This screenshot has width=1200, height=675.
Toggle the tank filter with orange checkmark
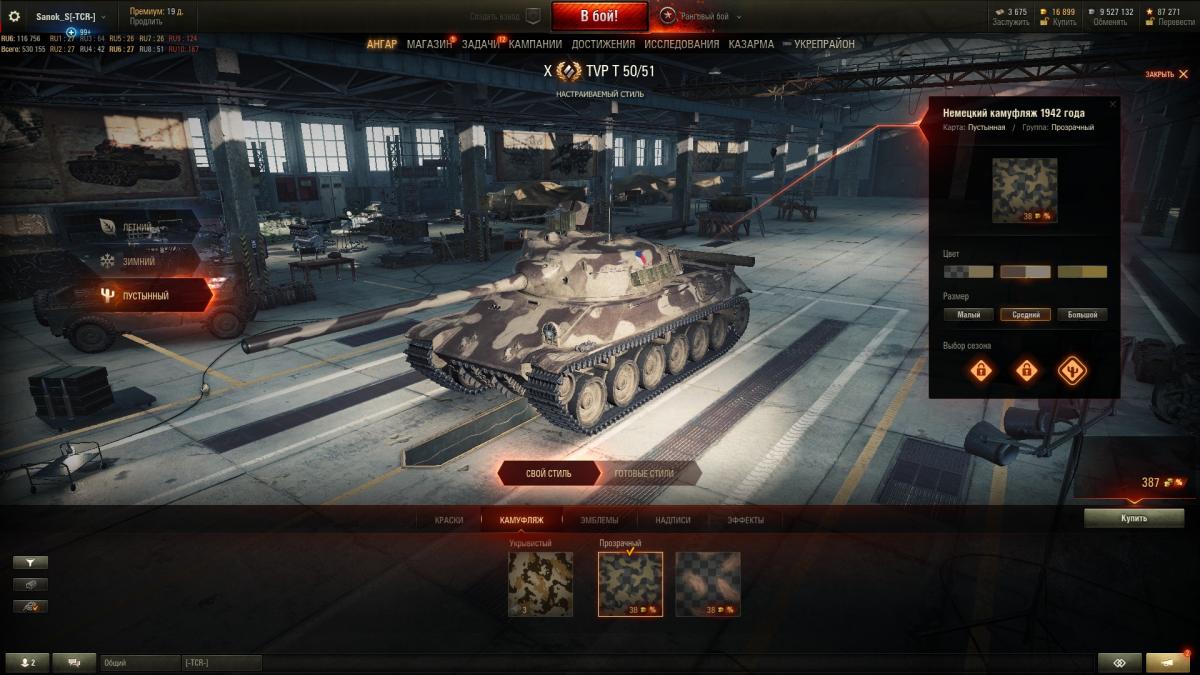pos(30,606)
